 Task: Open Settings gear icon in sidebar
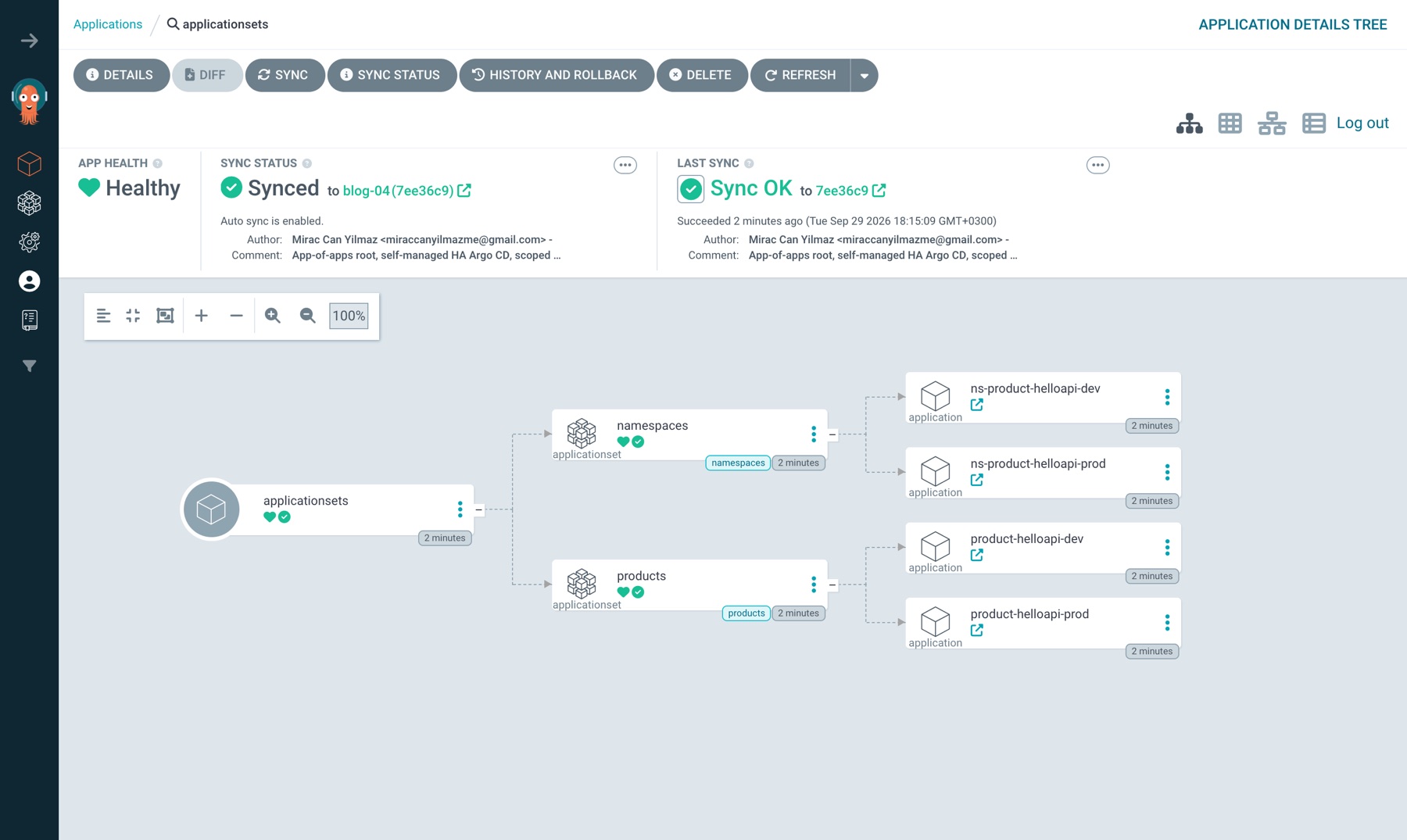coord(30,242)
